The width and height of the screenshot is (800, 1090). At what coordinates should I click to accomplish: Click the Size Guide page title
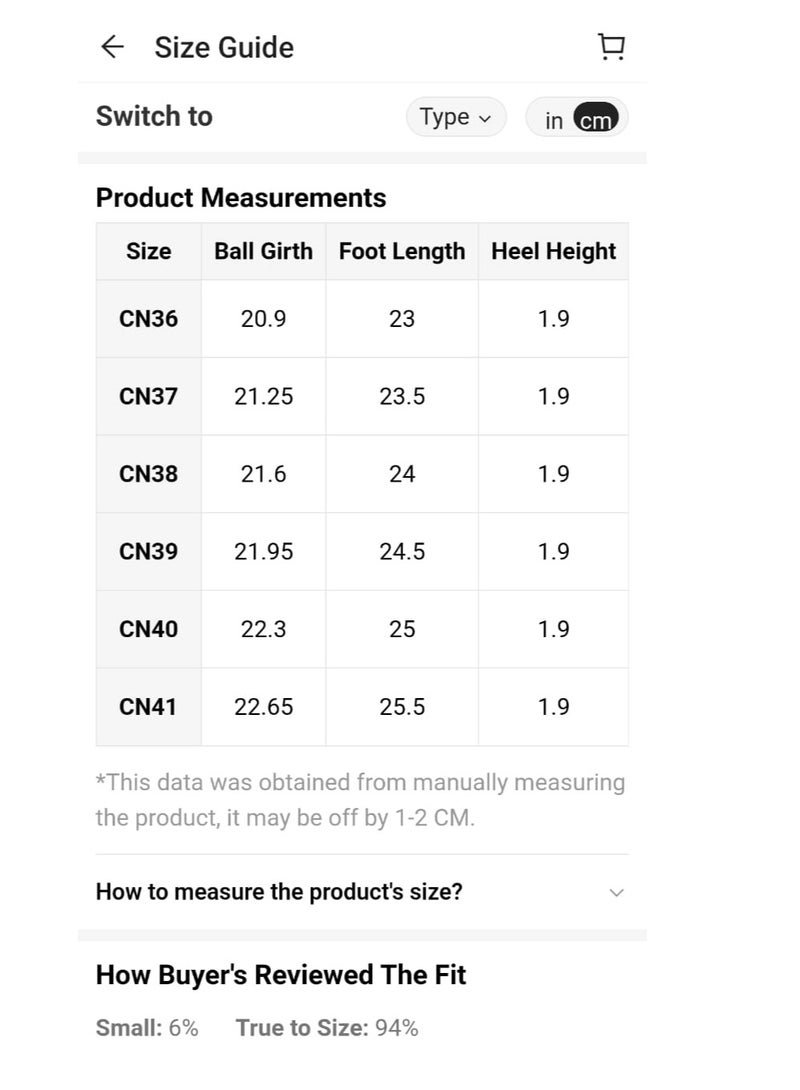[224, 47]
